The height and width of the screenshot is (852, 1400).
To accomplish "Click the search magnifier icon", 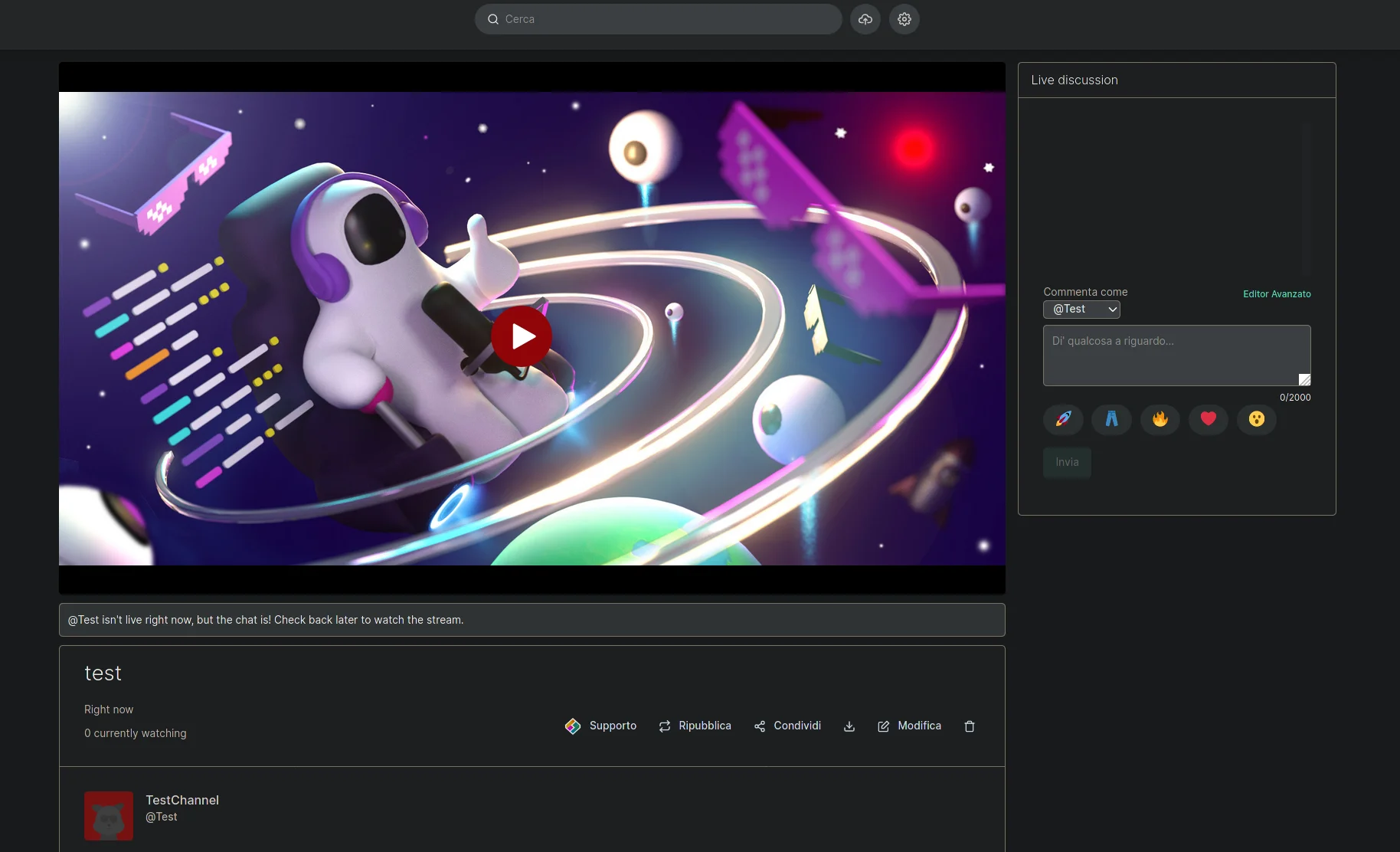I will click(493, 19).
